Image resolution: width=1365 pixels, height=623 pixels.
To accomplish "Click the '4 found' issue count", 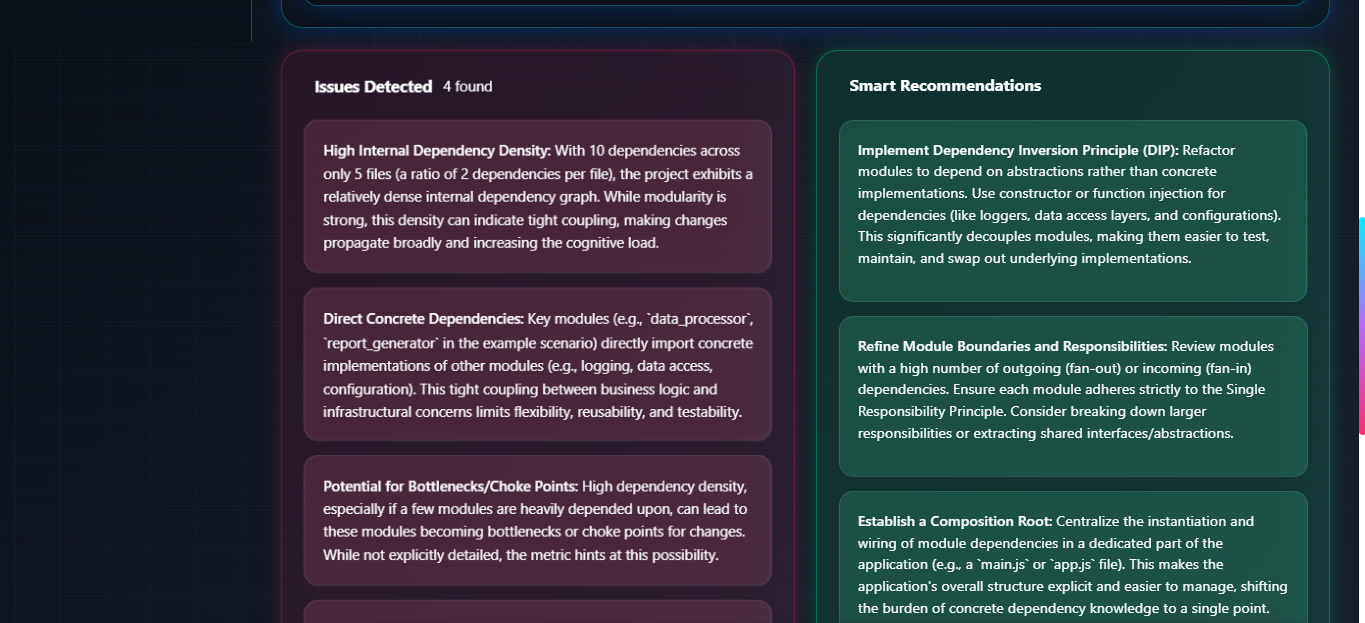I will pos(467,87).
